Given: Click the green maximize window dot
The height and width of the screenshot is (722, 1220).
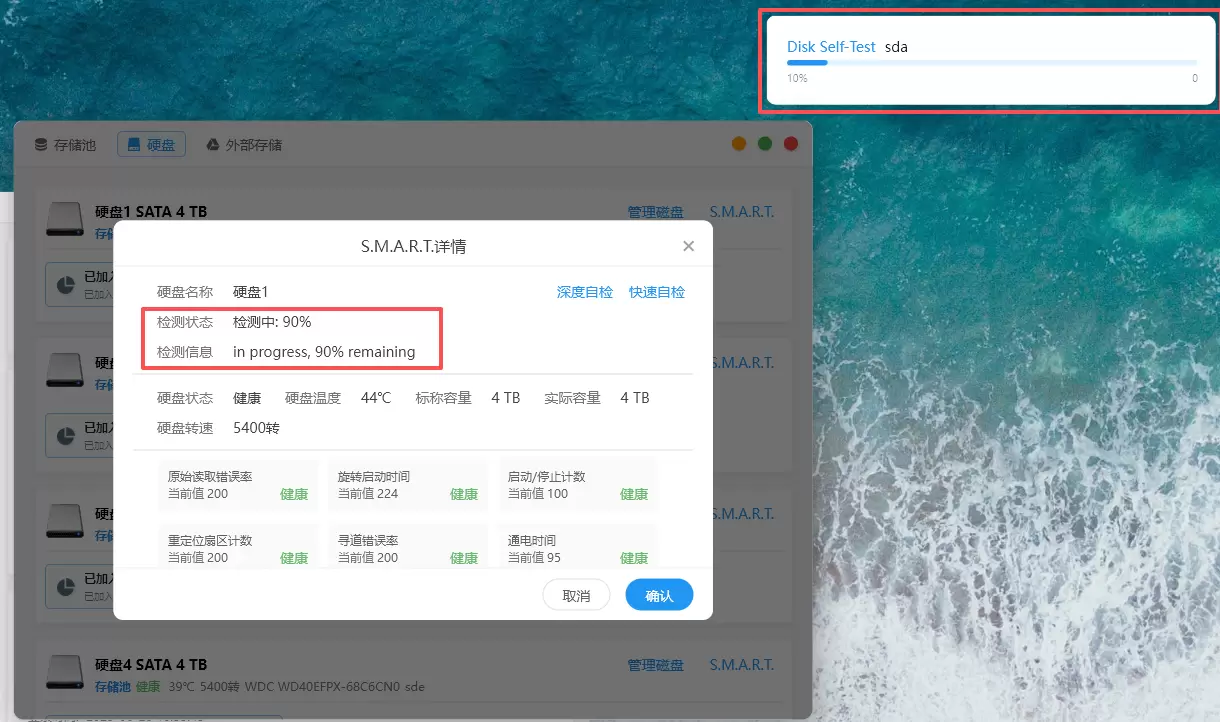Looking at the screenshot, I should click(x=765, y=144).
